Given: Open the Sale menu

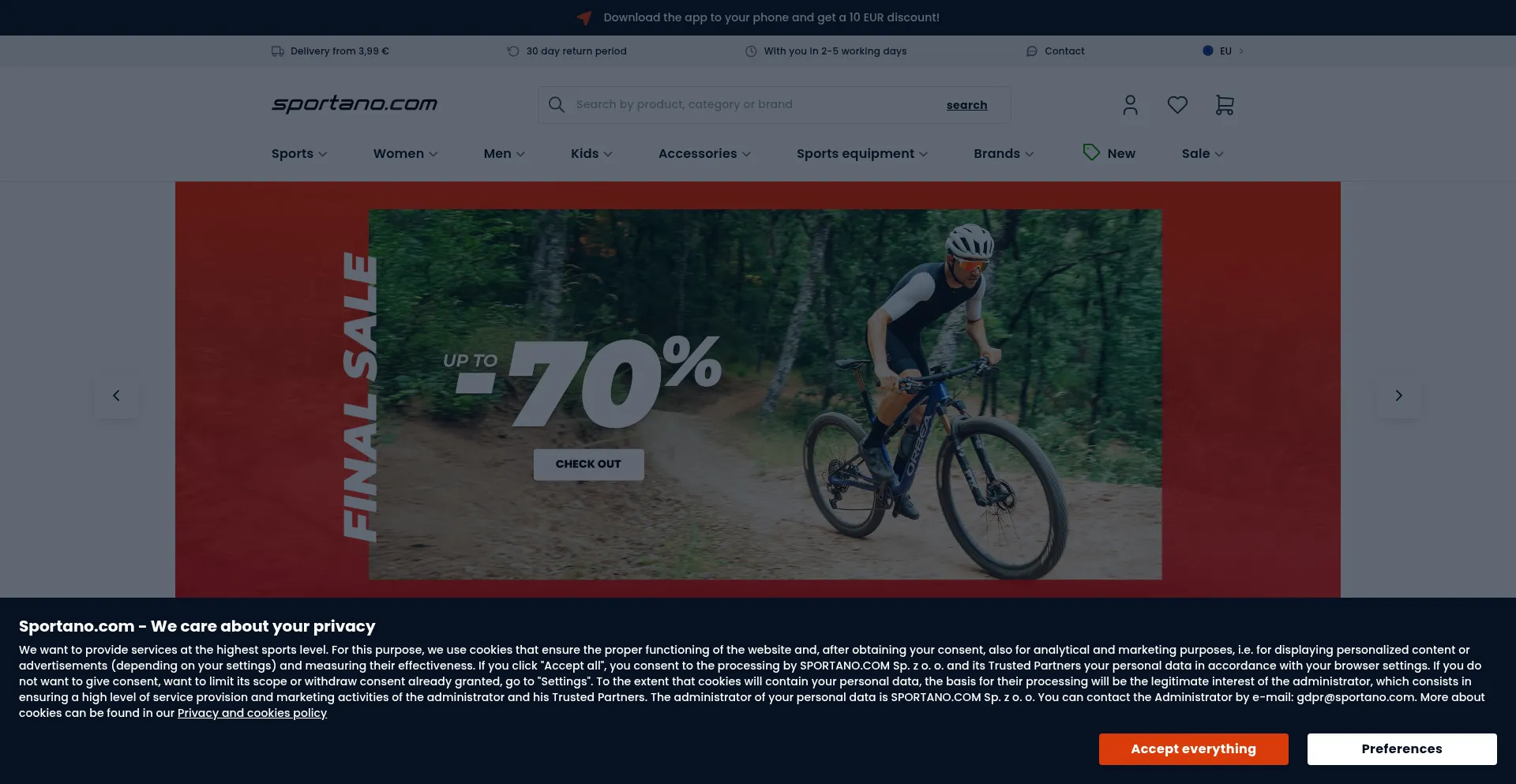Looking at the screenshot, I should coord(1203,153).
